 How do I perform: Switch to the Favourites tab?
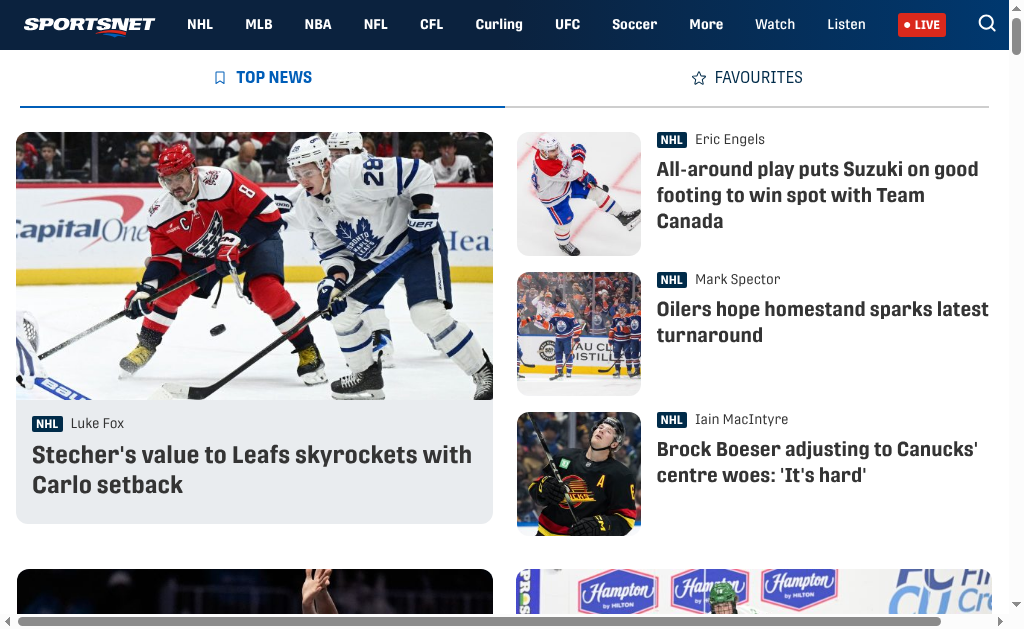pyautogui.click(x=747, y=78)
